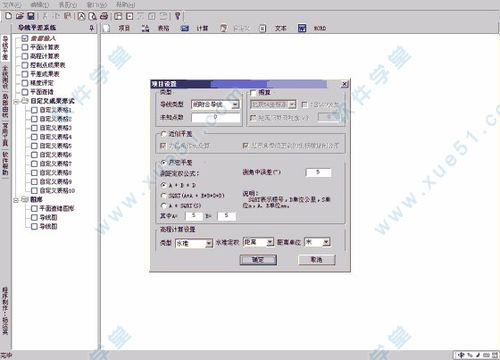
Task: Close the 项目设置 dialog
Action: [345, 84]
